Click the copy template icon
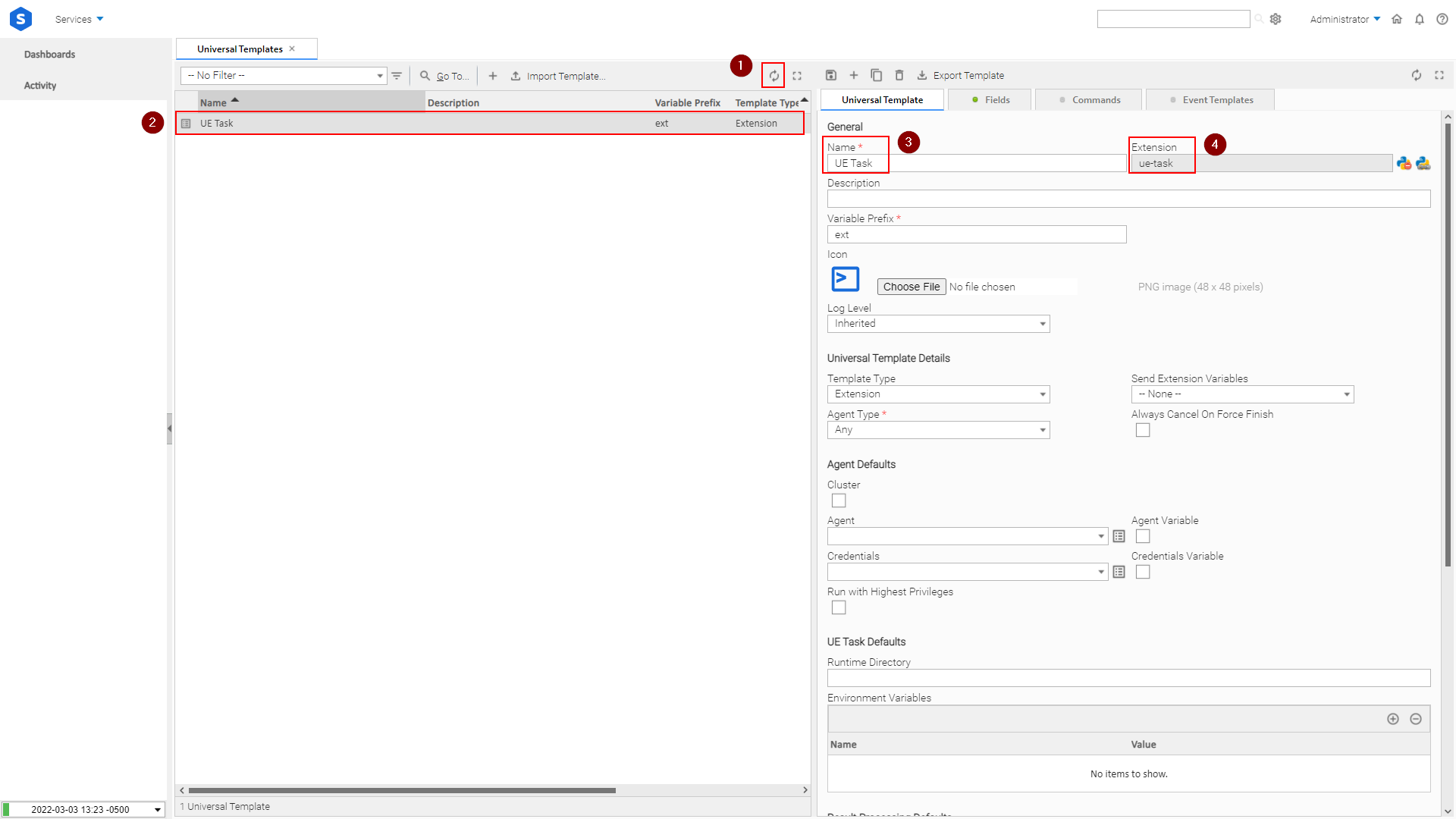Image resolution: width=1456 pixels, height=819 pixels. coord(876,75)
